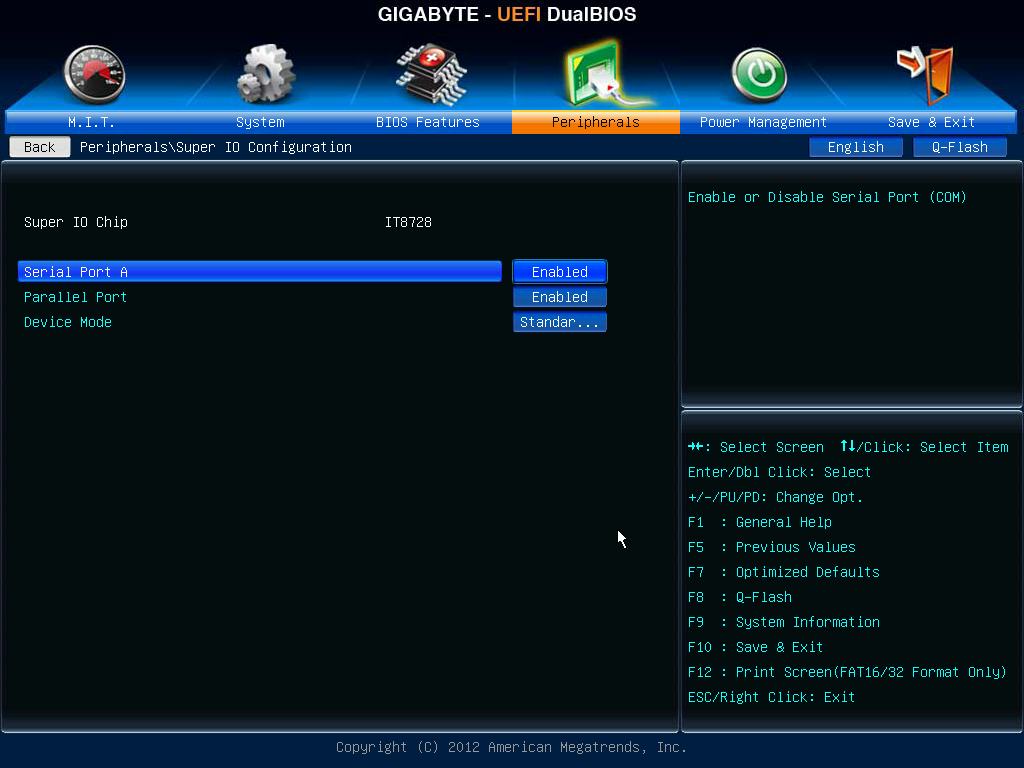1024x768 pixels.
Task: Click the '/Click: Select Item' help text
Action: (933, 447)
